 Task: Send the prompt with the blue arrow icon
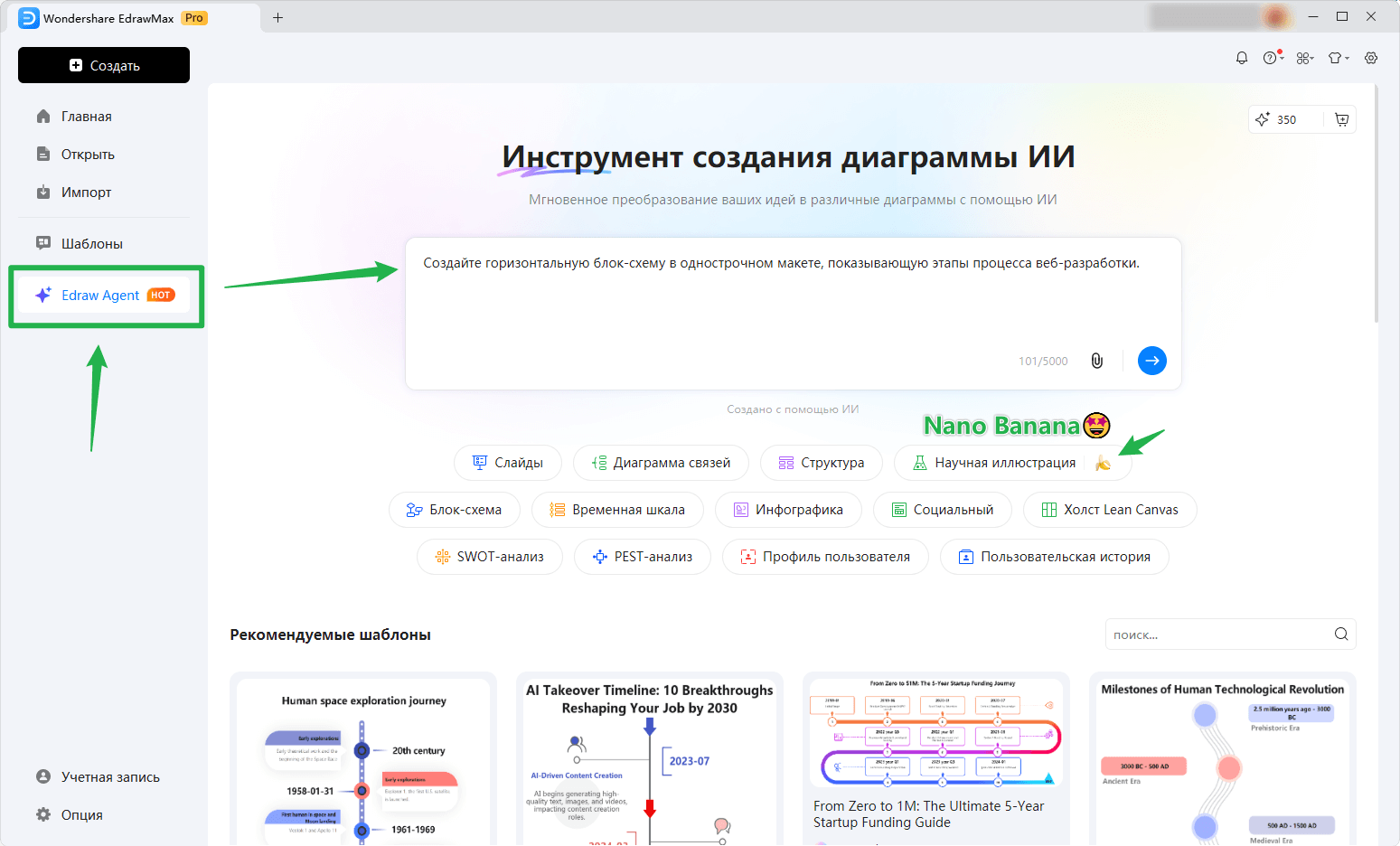pos(1151,360)
